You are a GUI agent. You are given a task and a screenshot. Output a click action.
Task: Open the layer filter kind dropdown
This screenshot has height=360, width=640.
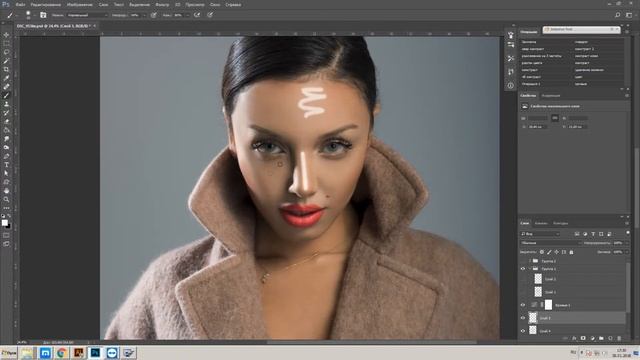click(x=540, y=234)
